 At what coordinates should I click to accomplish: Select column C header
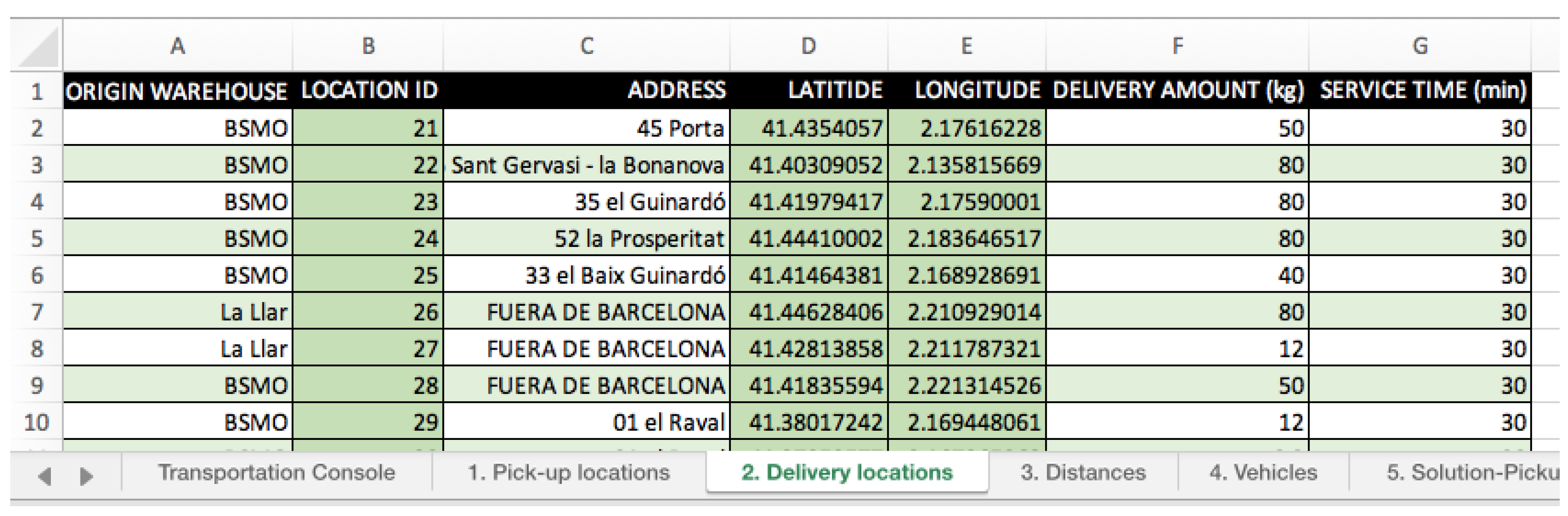586,46
